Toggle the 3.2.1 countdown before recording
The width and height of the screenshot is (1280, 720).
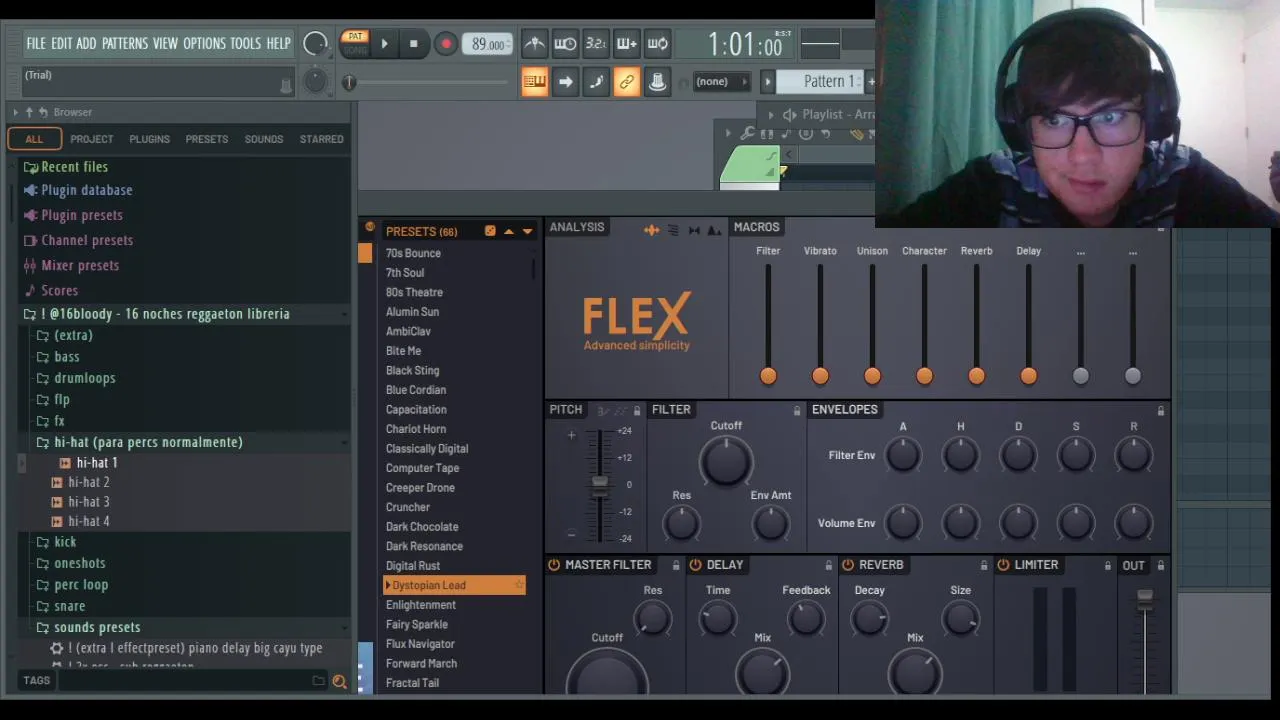pos(596,43)
